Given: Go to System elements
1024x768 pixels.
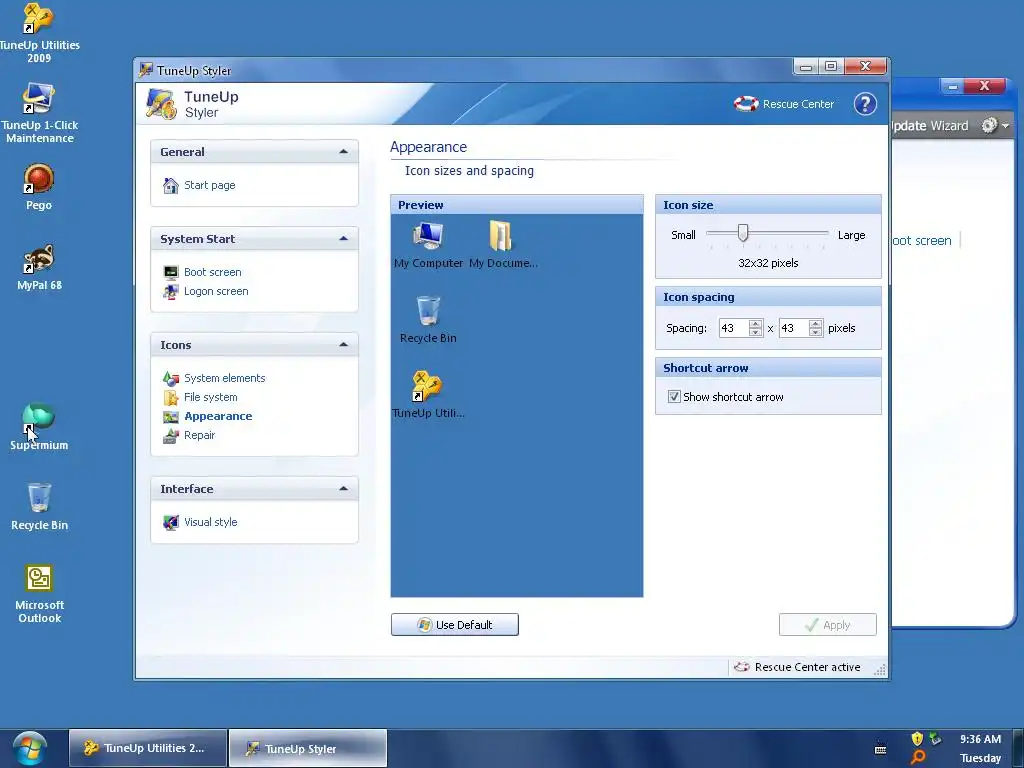Looking at the screenshot, I should pyautogui.click(x=225, y=378).
